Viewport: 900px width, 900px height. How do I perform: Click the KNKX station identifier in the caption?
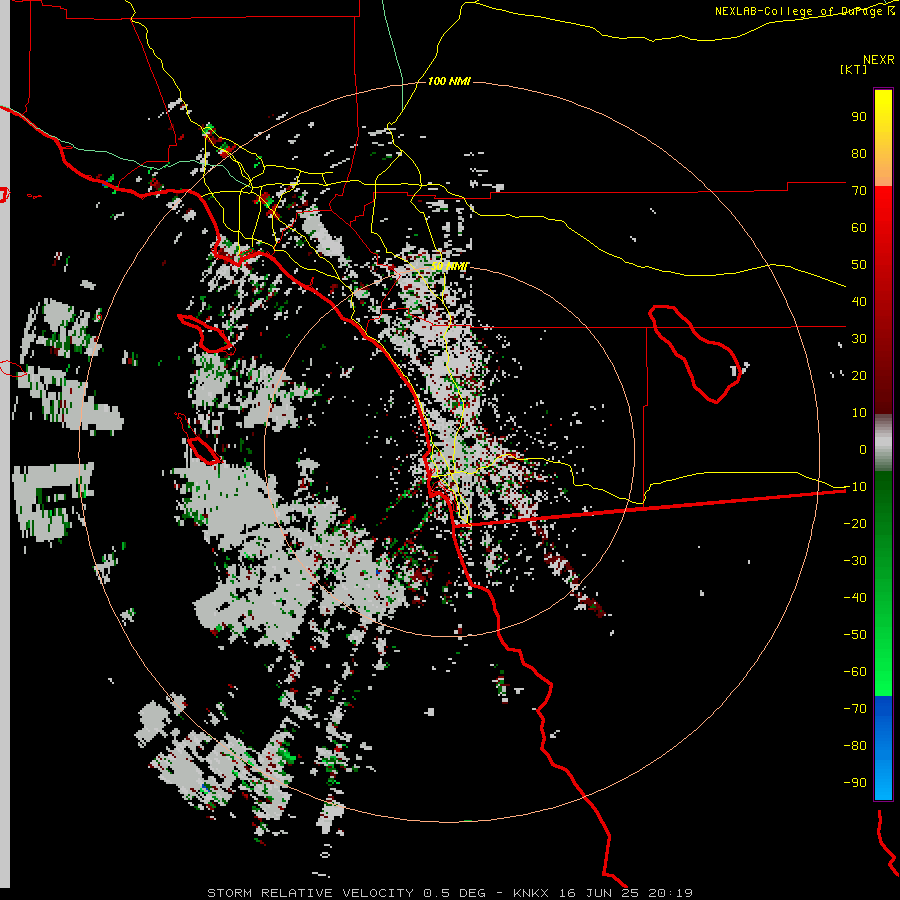click(531, 893)
